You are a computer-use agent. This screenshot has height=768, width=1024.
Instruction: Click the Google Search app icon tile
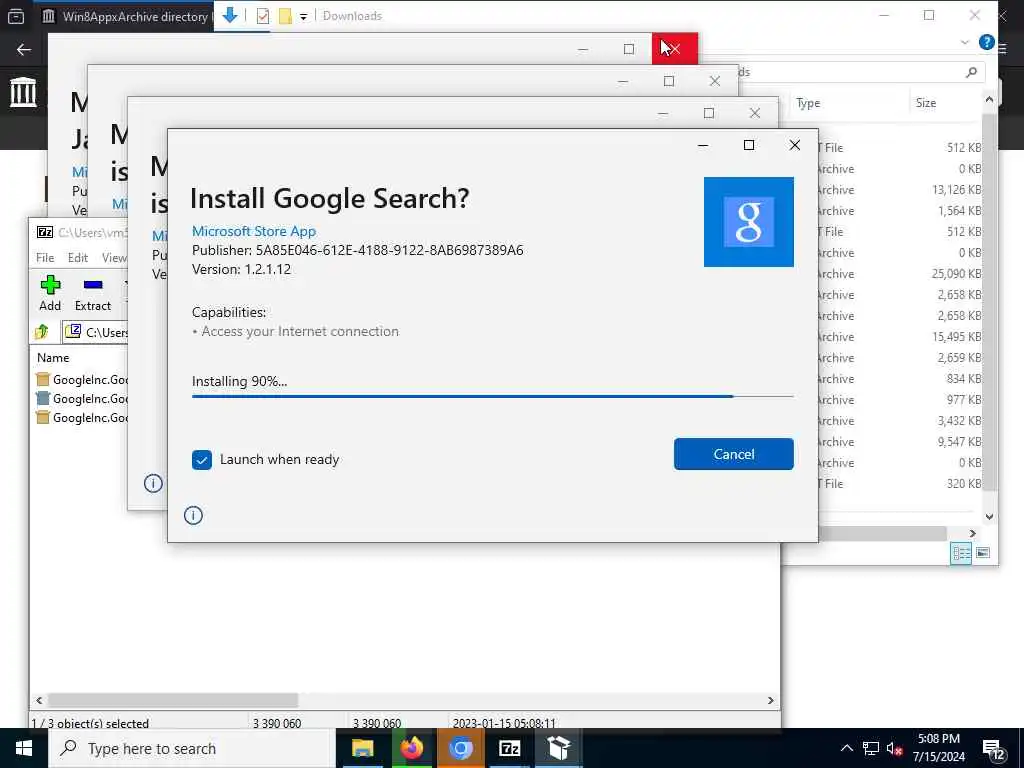748,222
